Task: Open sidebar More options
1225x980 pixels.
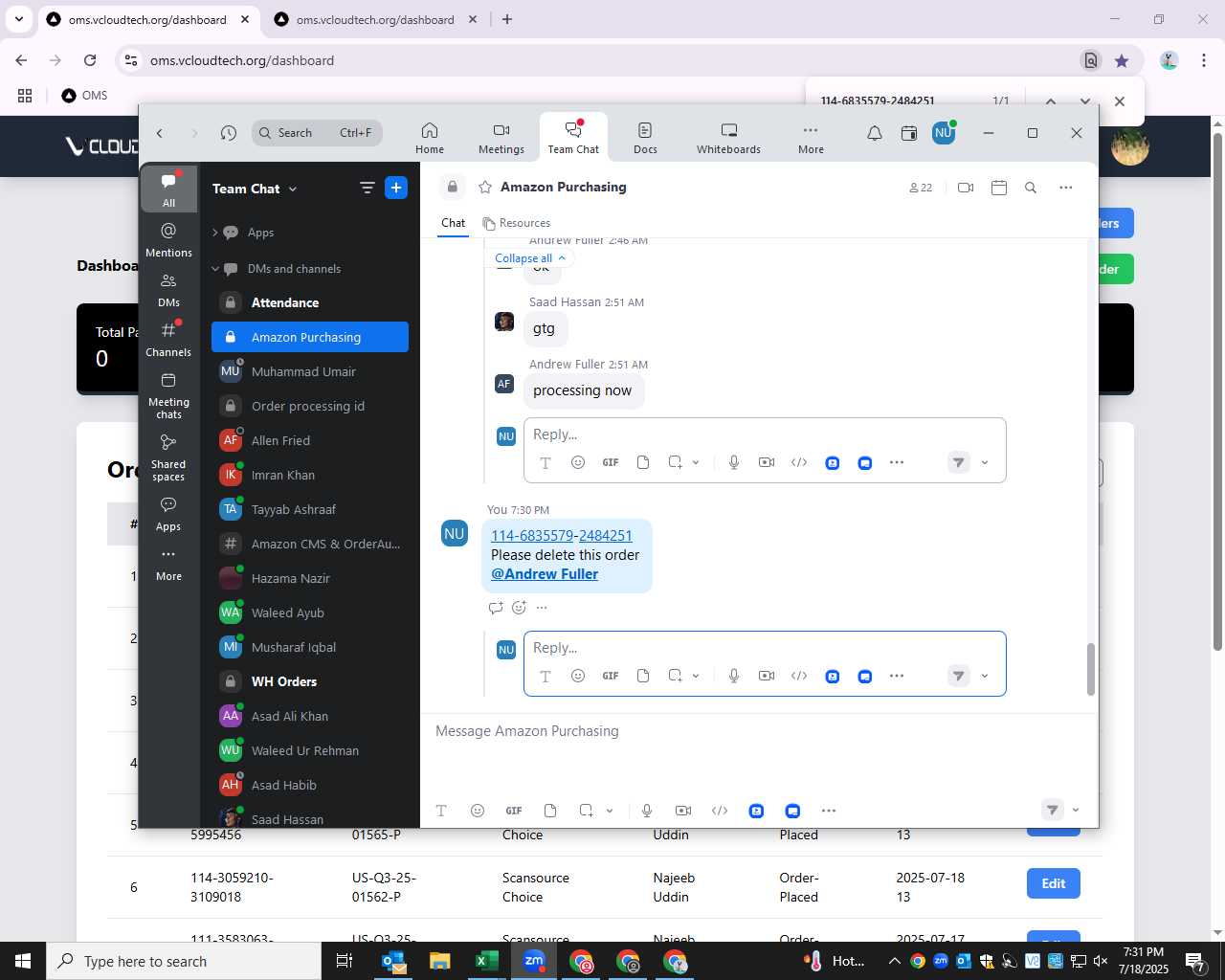Action: [x=168, y=564]
